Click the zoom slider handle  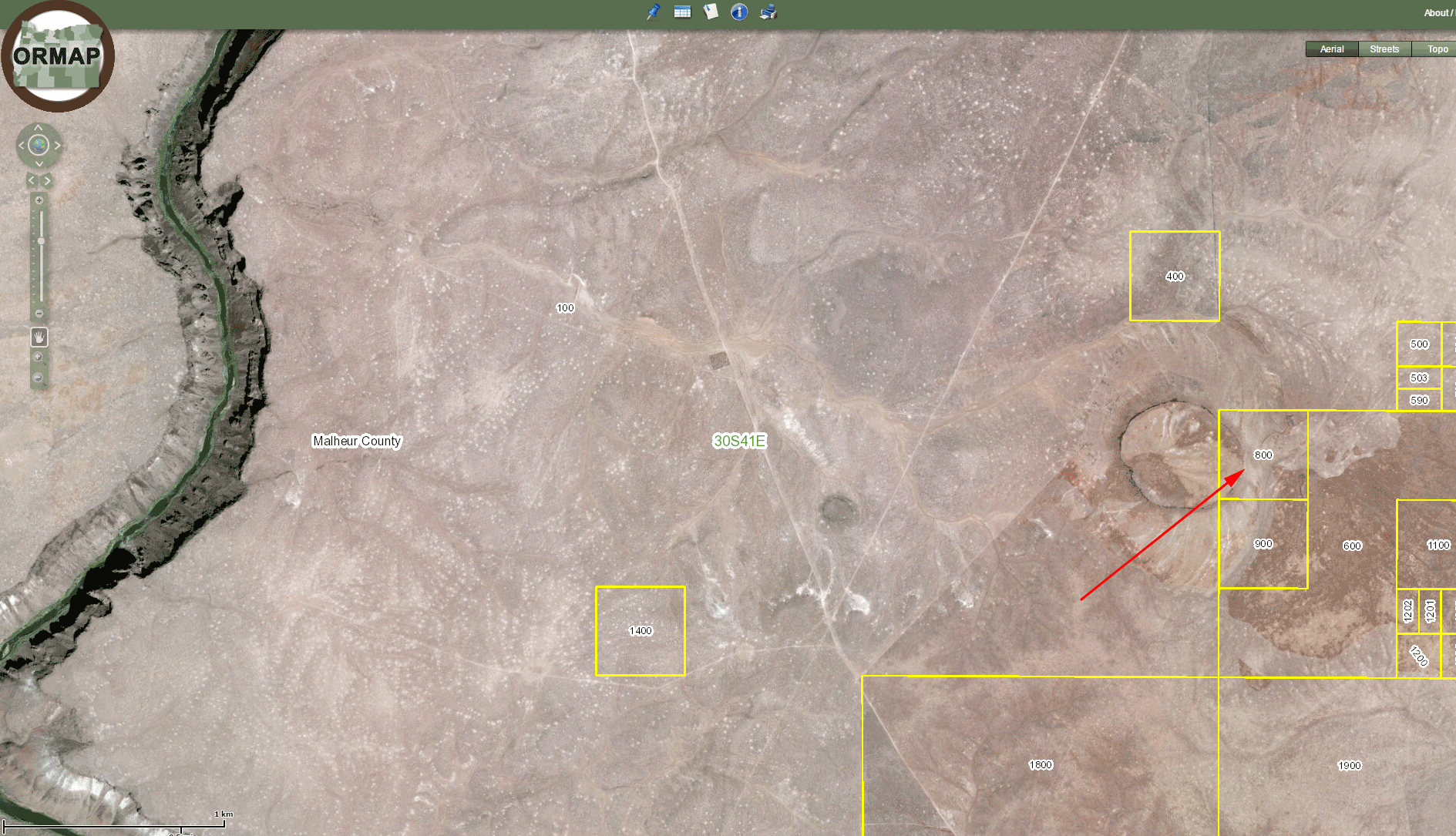40,242
